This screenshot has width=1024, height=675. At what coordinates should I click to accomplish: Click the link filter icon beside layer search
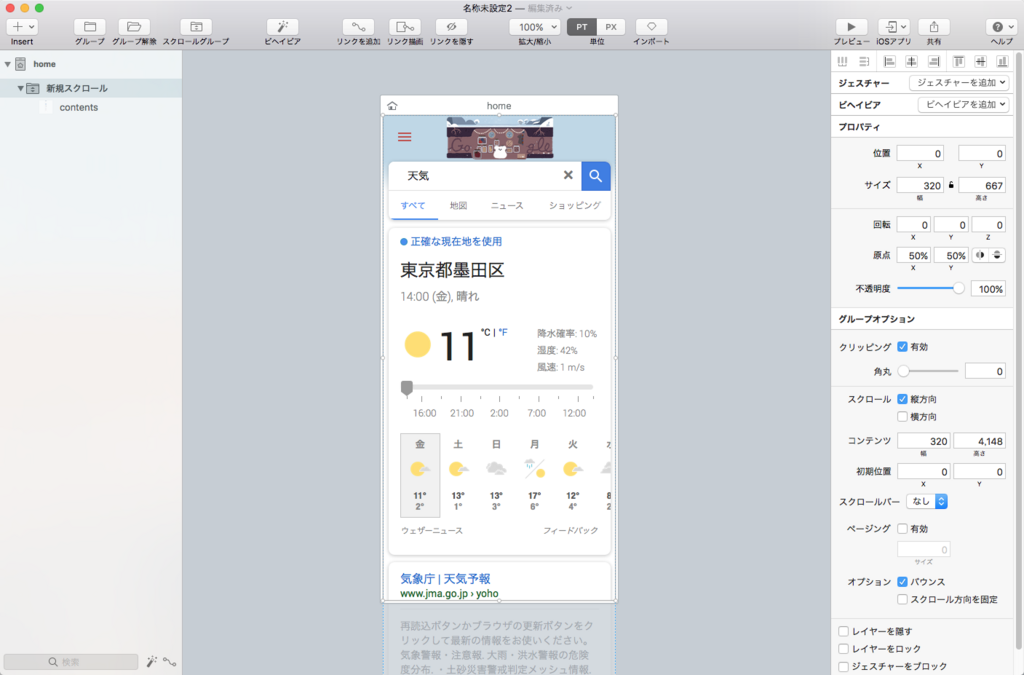170,661
